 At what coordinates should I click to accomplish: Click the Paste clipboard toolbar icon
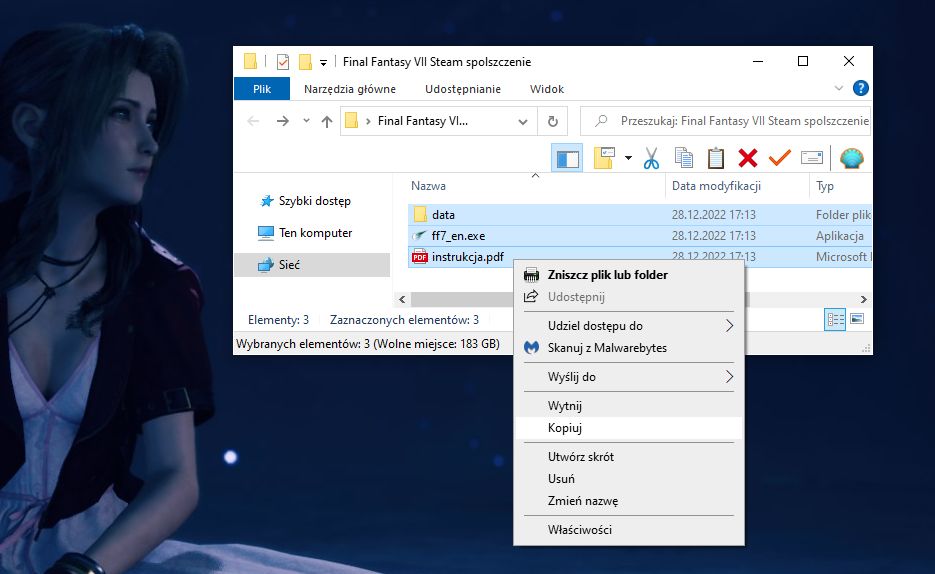(716, 158)
